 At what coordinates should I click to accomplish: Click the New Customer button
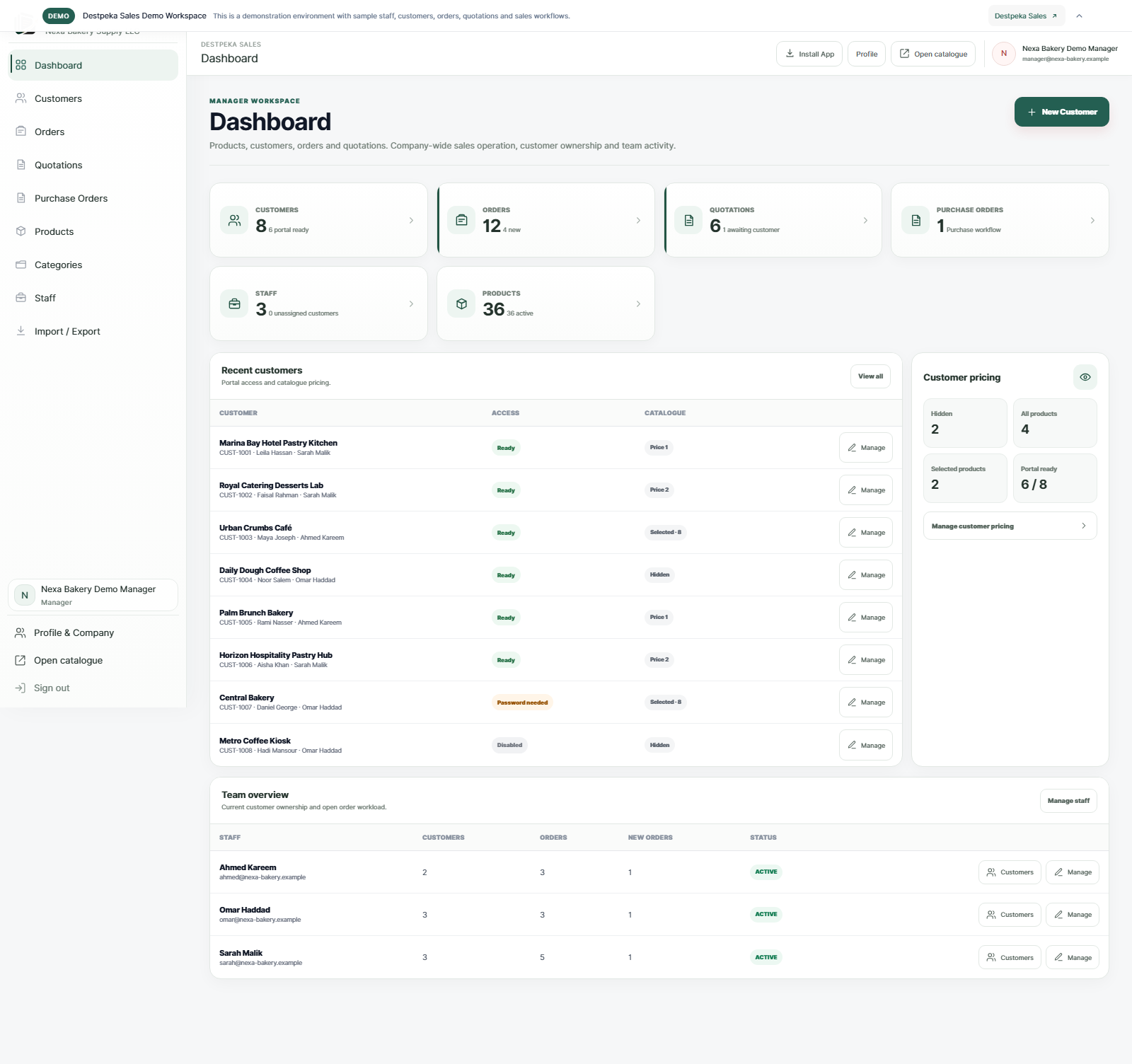point(1062,112)
